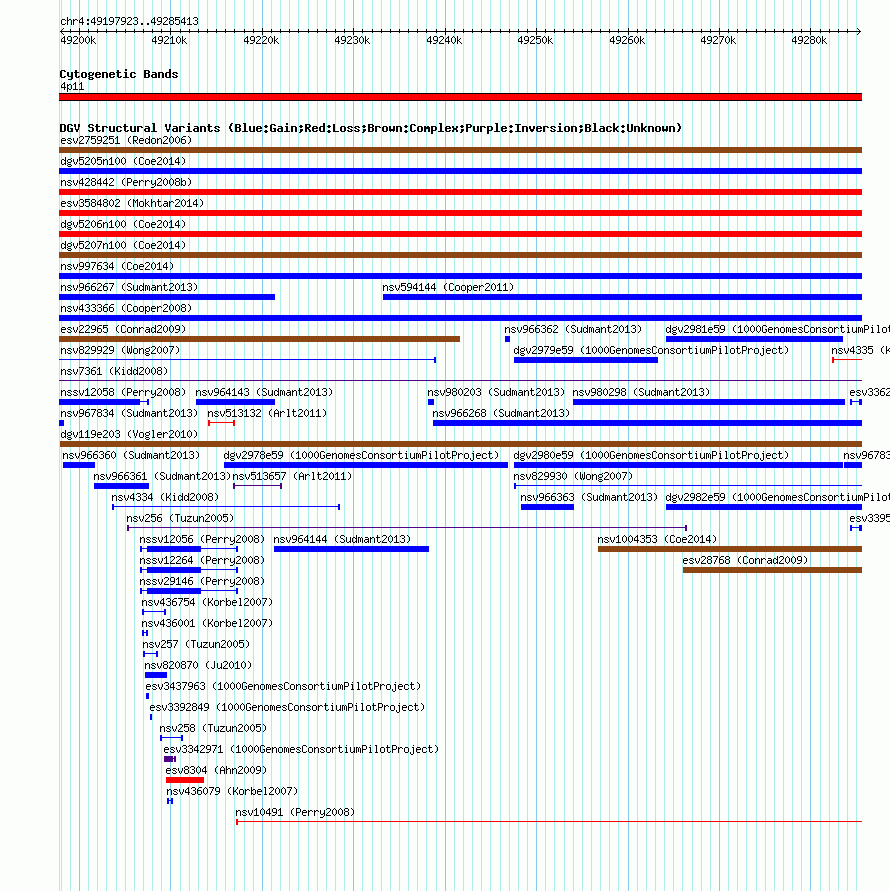Click the red esv8304 (Ahn2009) loss bar
890x891 pixels.
(x=185, y=780)
